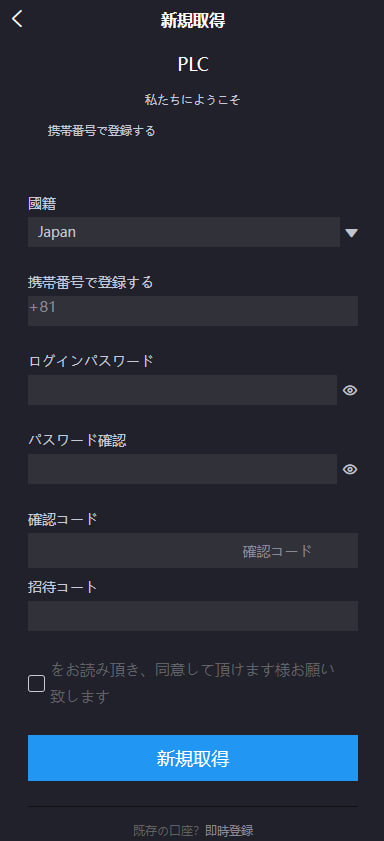Open the 即時登録 login link
Screen dimensions: 384x841
coord(229,831)
